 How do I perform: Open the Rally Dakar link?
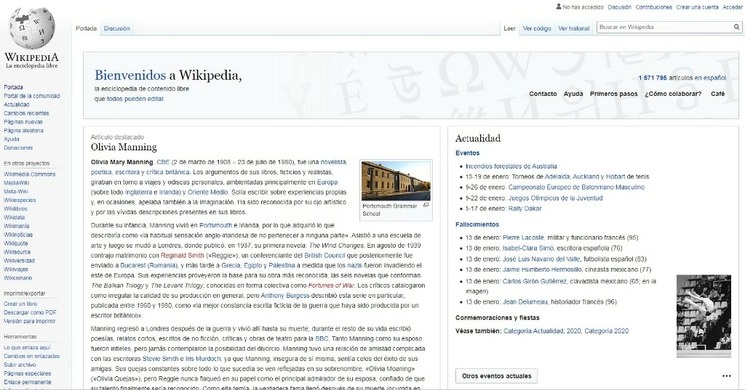[525, 209]
